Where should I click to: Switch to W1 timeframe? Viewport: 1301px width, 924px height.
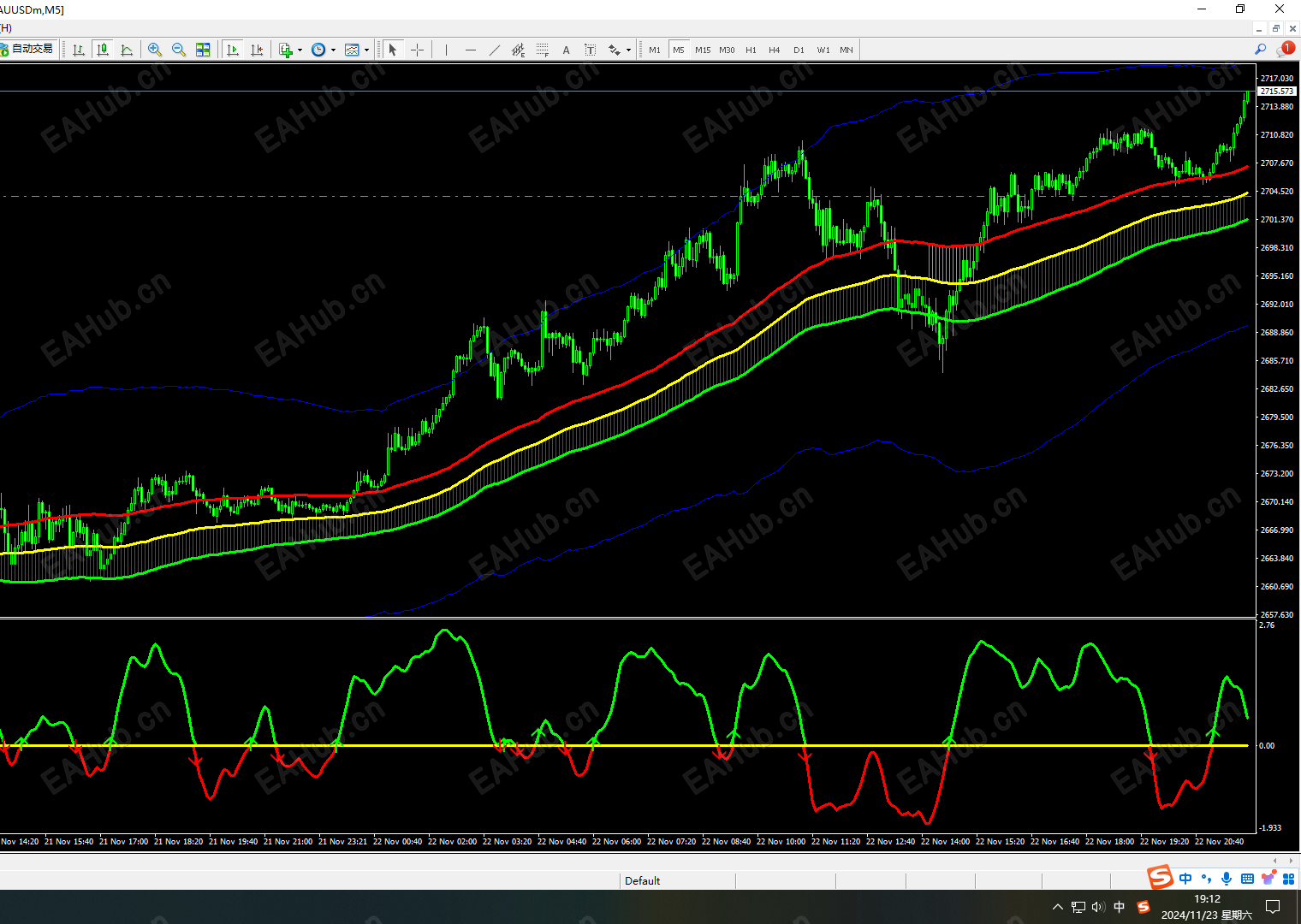[823, 50]
